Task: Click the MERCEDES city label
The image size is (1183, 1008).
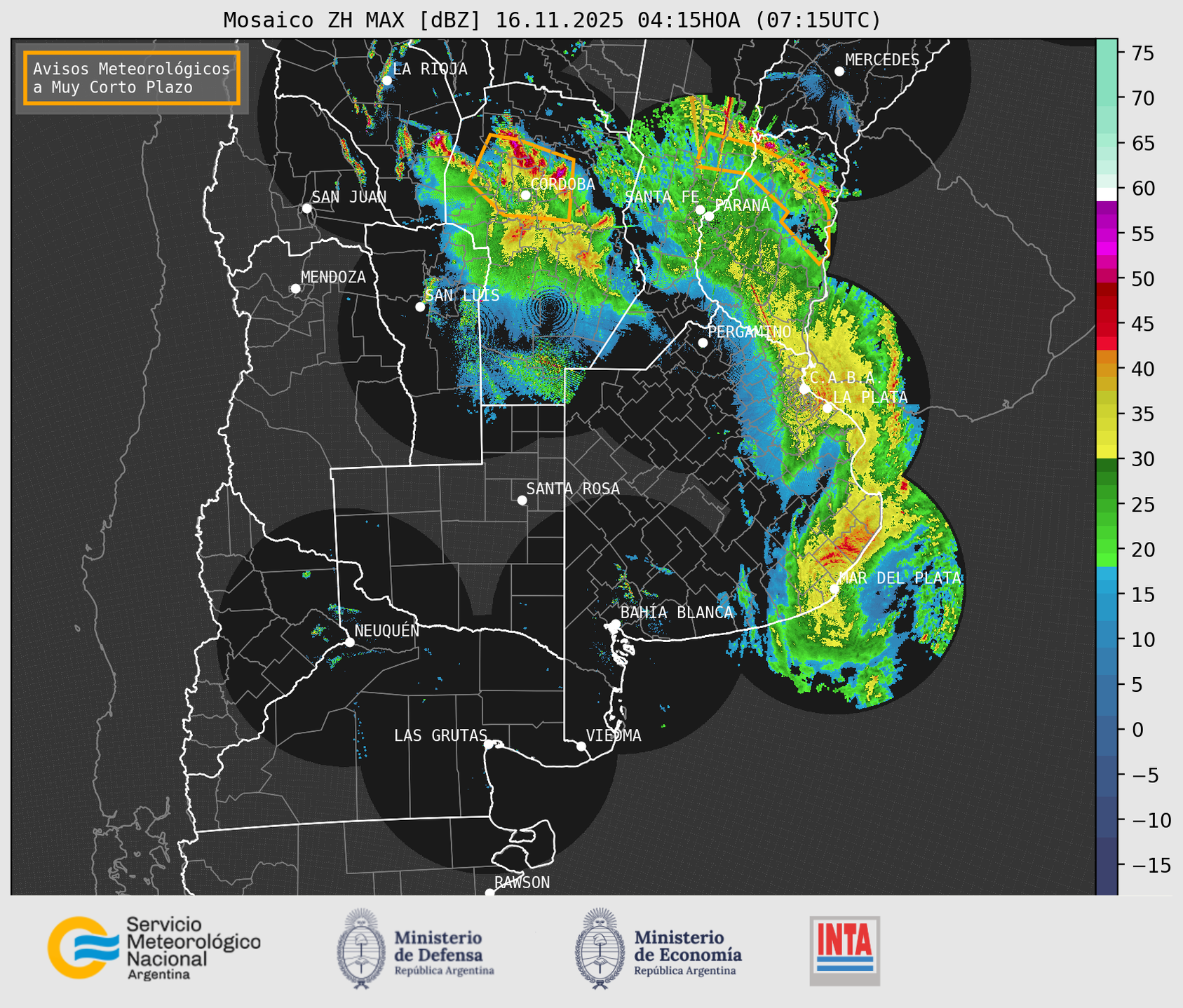Action: [882, 60]
